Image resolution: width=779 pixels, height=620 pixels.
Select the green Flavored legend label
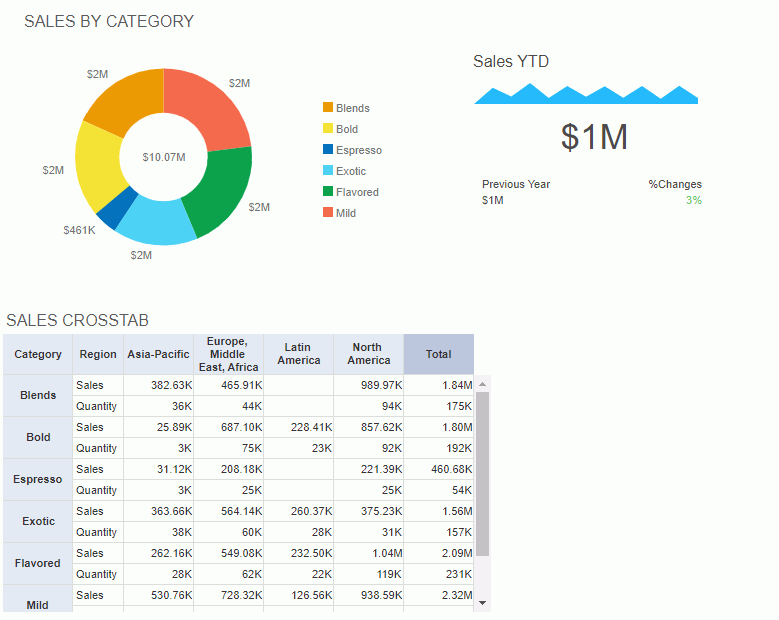(357, 192)
